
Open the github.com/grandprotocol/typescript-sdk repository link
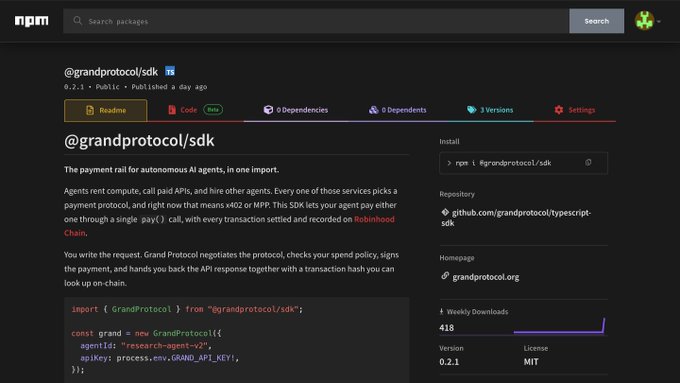point(516,218)
